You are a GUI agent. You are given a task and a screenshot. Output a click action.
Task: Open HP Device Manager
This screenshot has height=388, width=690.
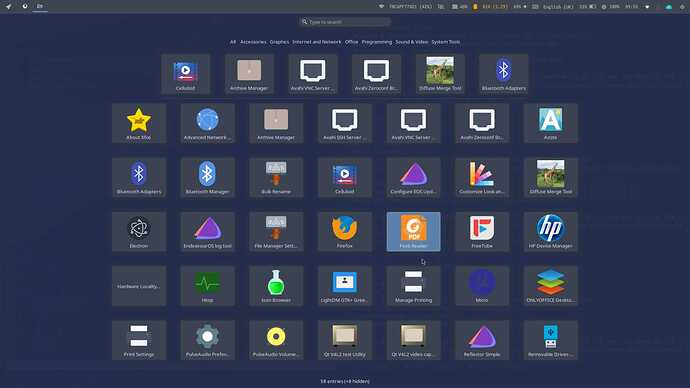[x=551, y=232]
